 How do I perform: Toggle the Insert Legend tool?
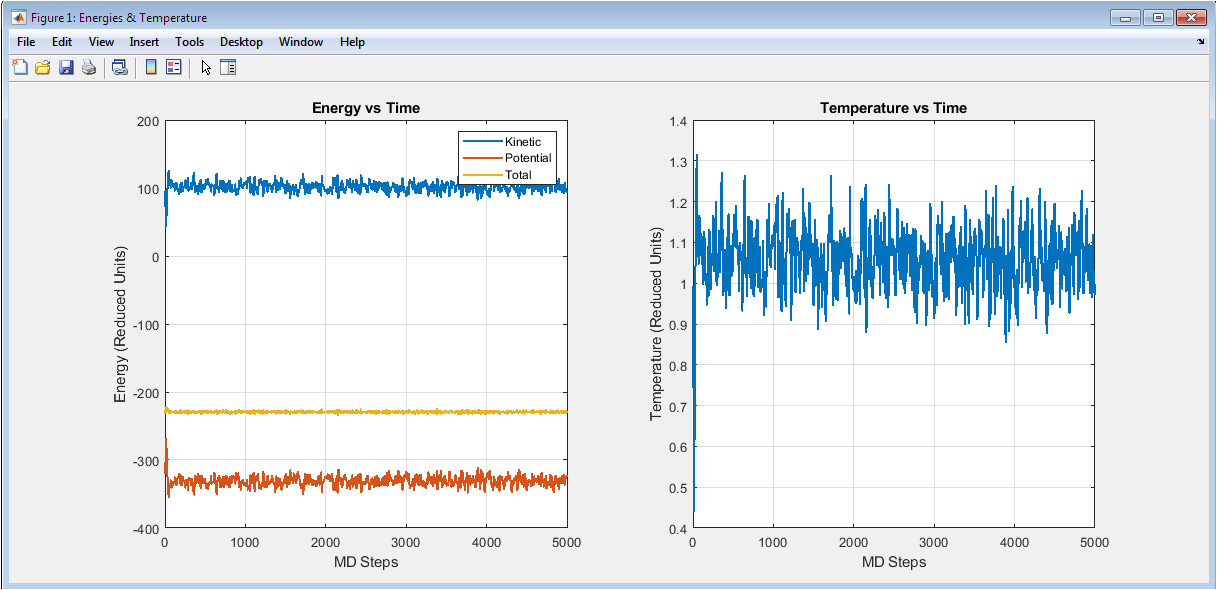tap(174, 68)
